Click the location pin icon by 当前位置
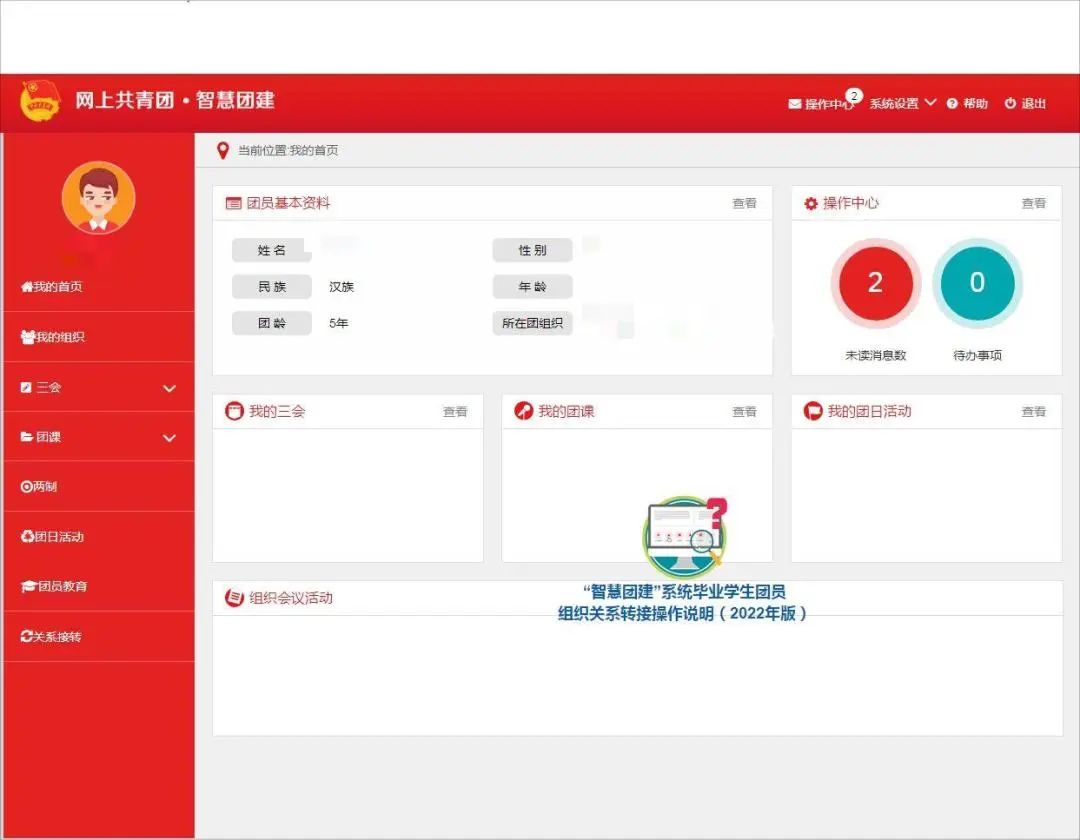1080x840 pixels. click(x=223, y=151)
